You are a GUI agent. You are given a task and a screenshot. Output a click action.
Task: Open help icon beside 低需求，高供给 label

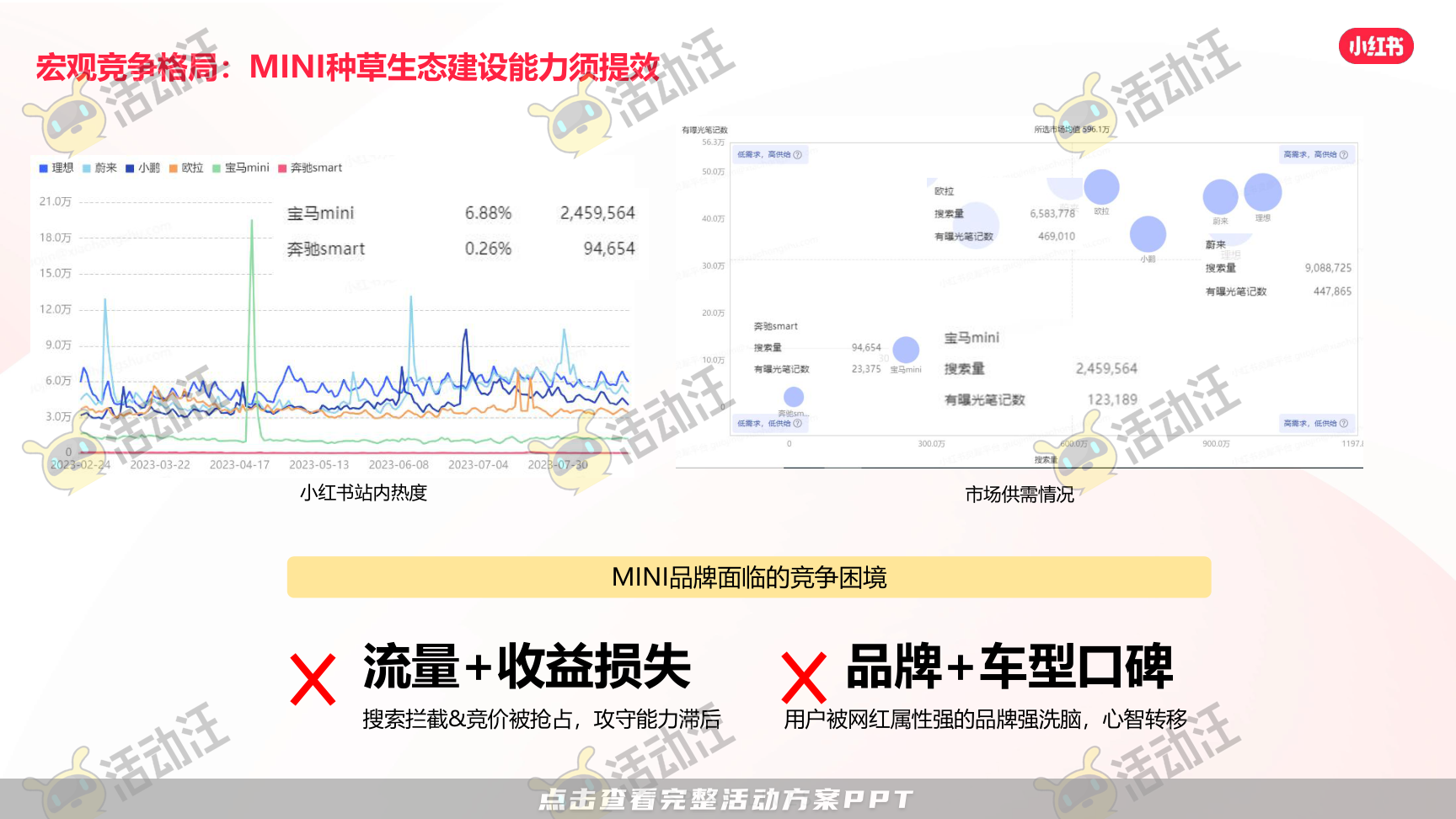(797, 155)
